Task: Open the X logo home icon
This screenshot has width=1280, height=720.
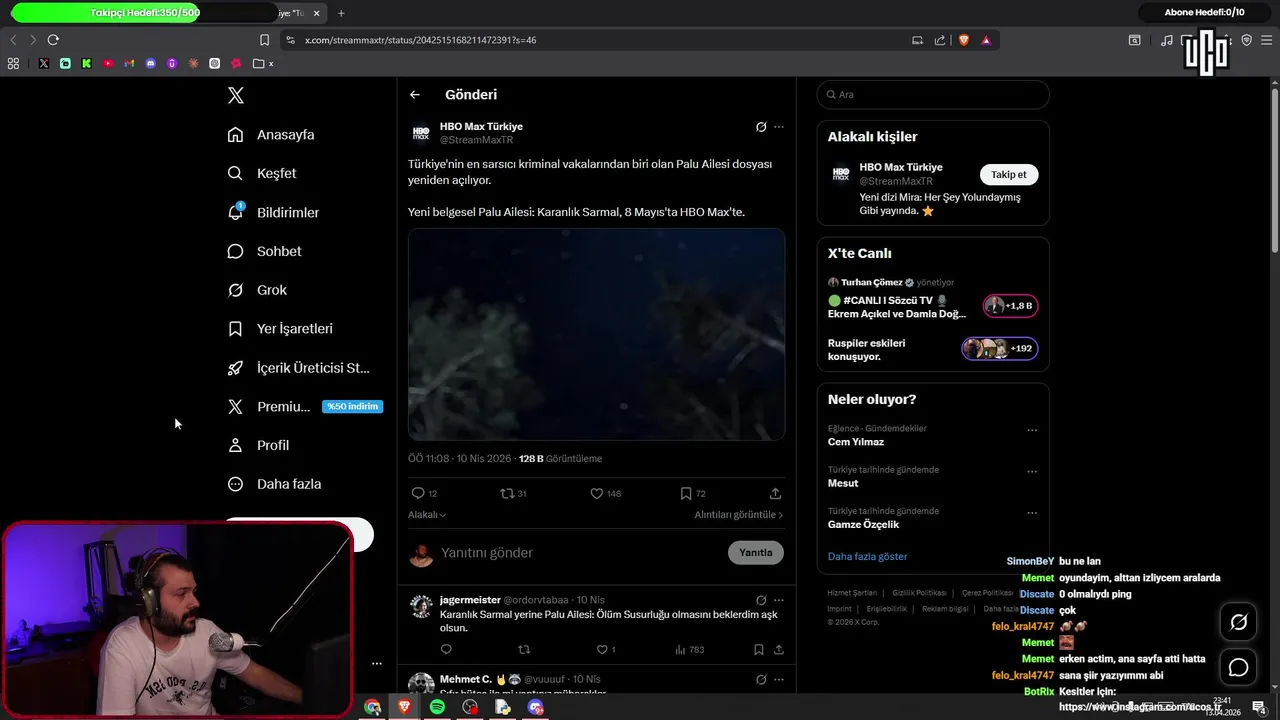Action: (x=236, y=96)
